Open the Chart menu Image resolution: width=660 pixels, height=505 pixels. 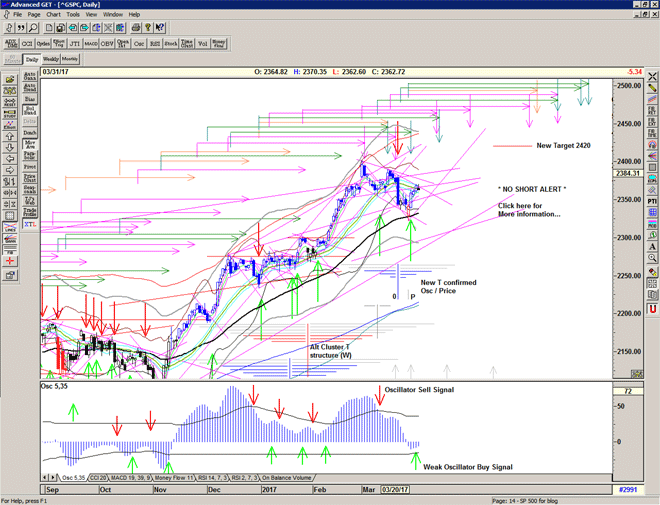click(x=54, y=15)
